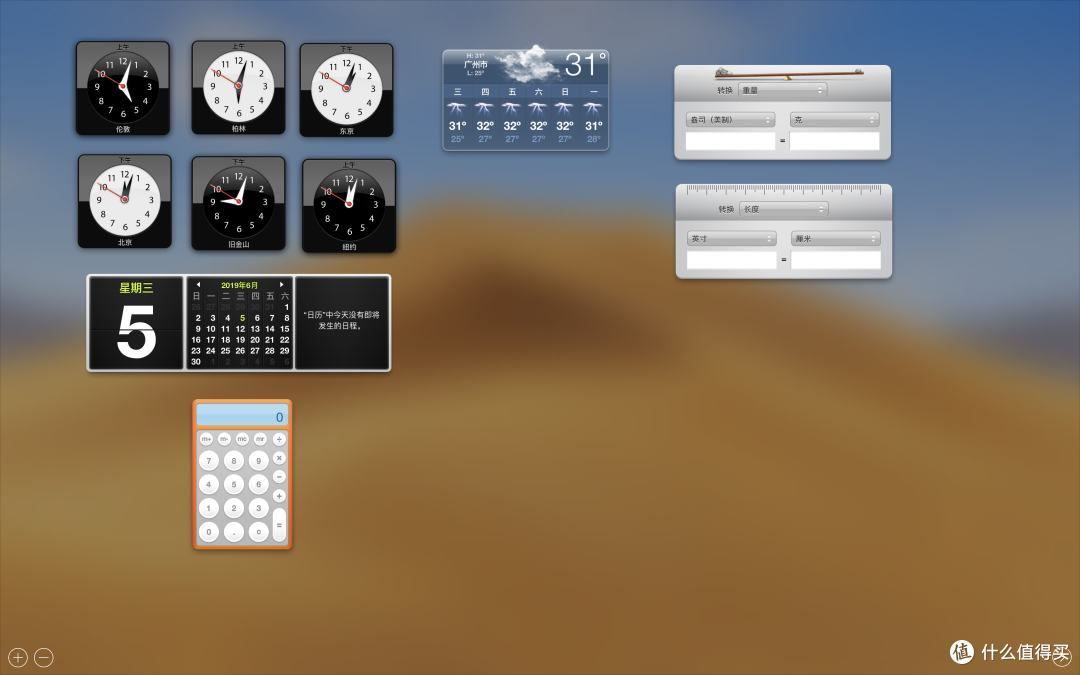Screen dimensions: 1080x675
Task: Click the 2 key on calculator
Action: point(233,508)
